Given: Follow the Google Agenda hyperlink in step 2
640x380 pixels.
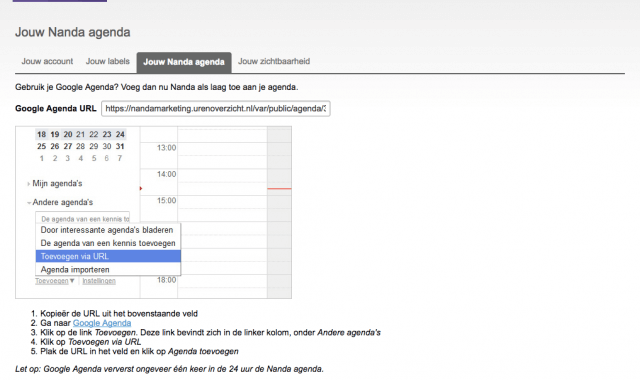Looking at the screenshot, I should pos(102,323).
